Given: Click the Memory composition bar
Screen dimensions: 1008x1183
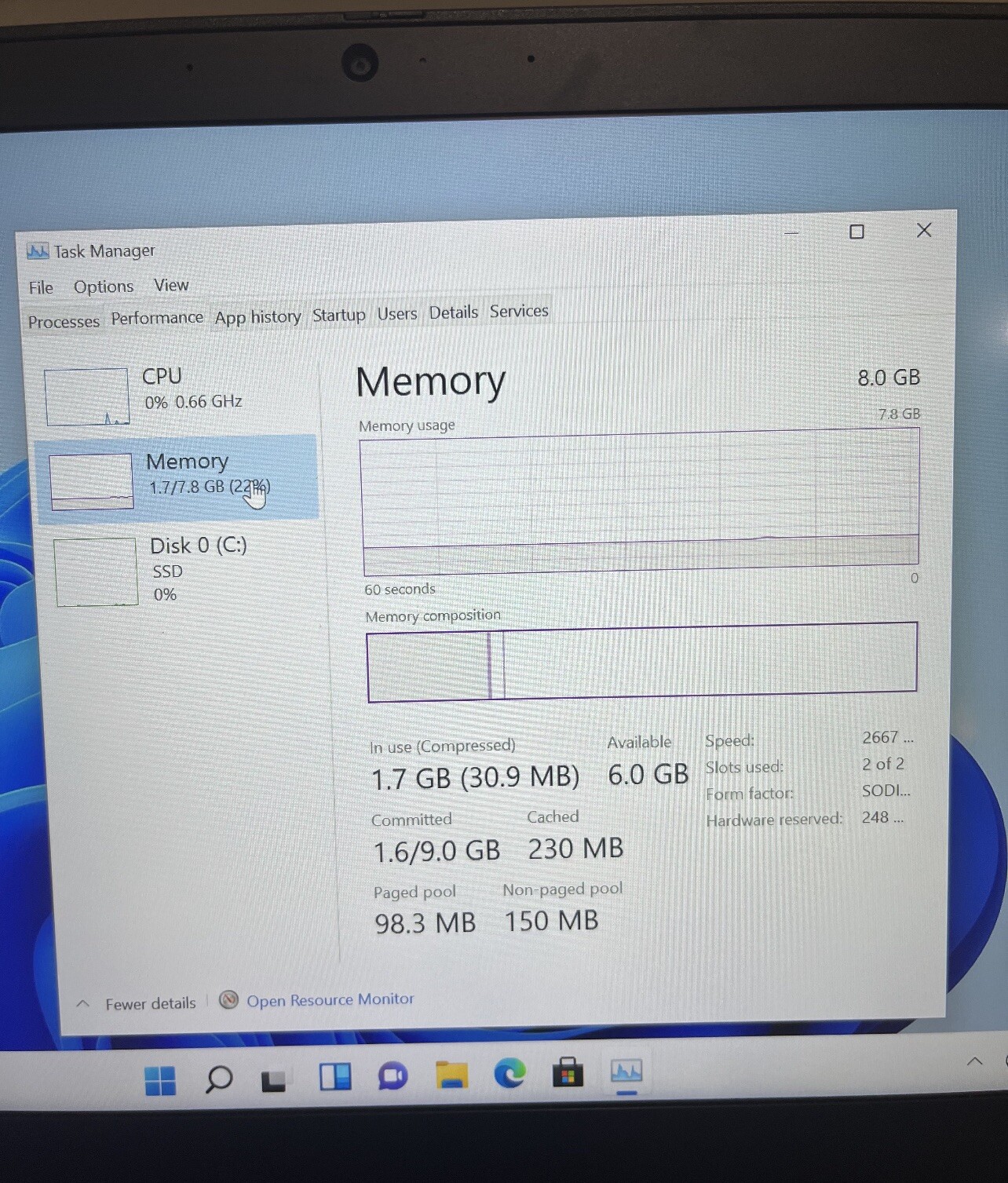Looking at the screenshot, I should coord(642,661).
